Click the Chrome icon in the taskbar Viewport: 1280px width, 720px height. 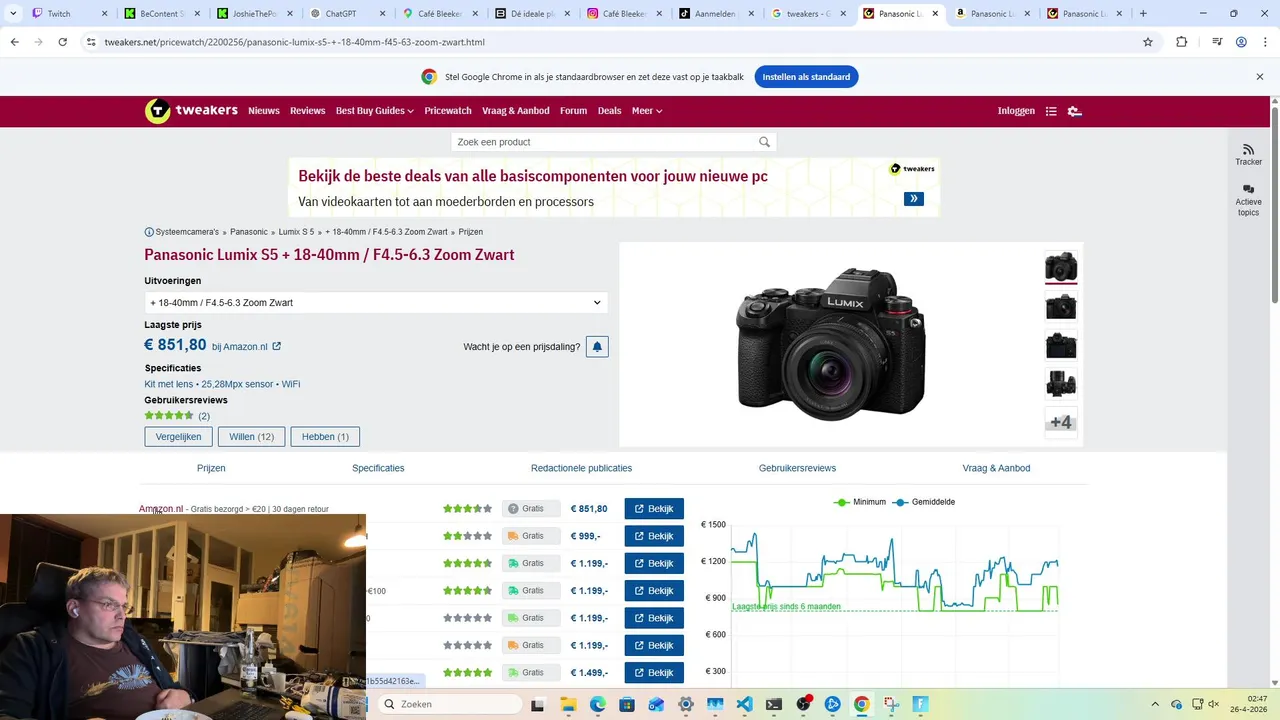click(x=861, y=705)
